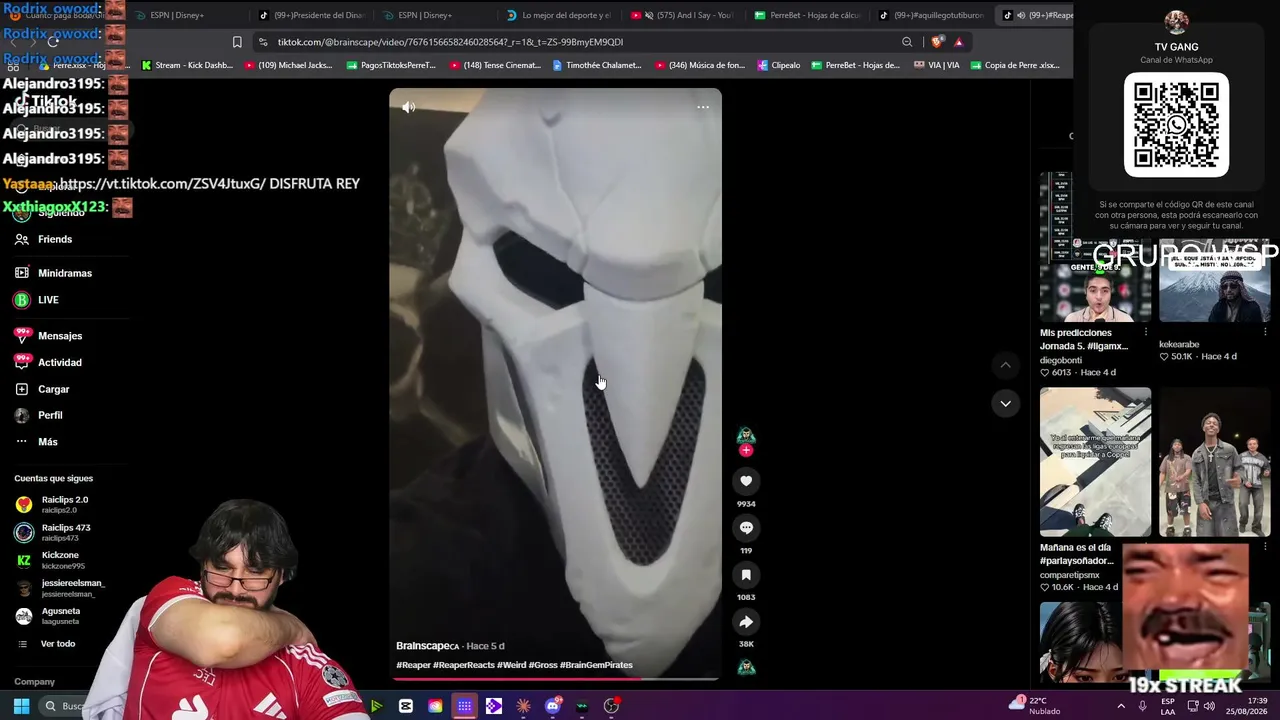1280x720 pixels.
Task: Switch to the first ESPN | Disney+ tab
Action: pos(178,15)
